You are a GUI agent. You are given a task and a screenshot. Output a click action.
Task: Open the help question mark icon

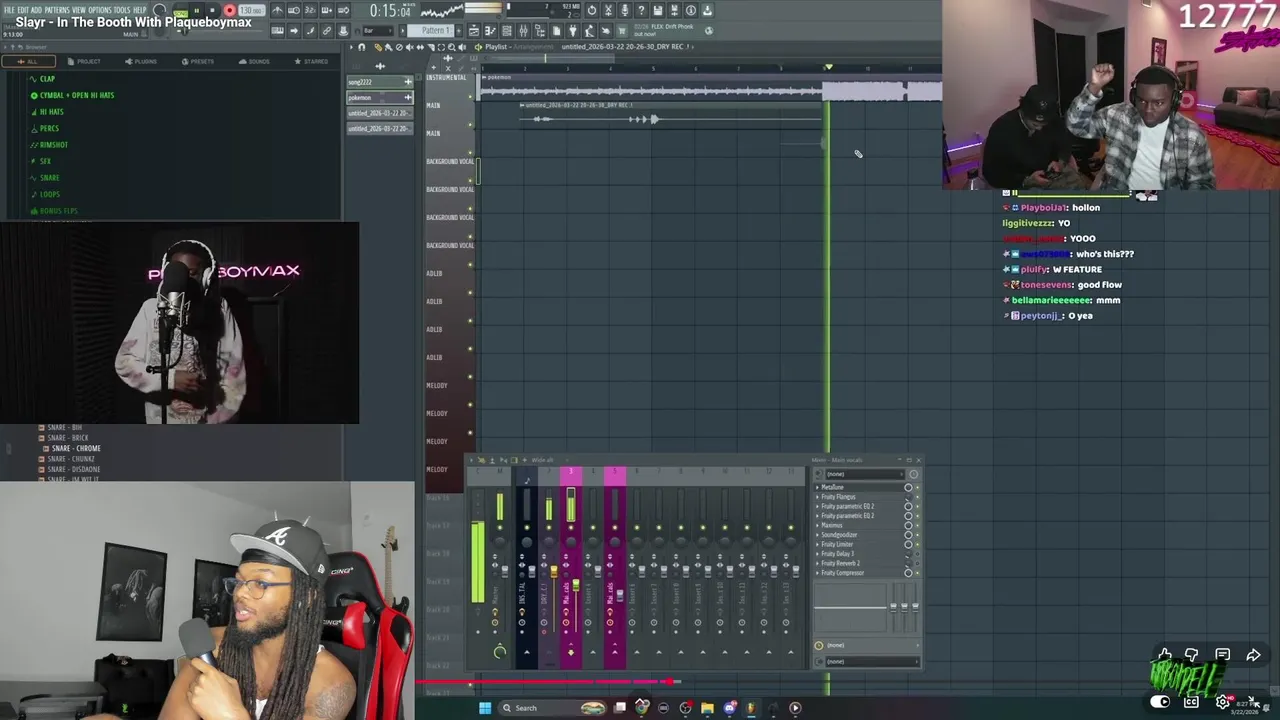pos(641,10)
